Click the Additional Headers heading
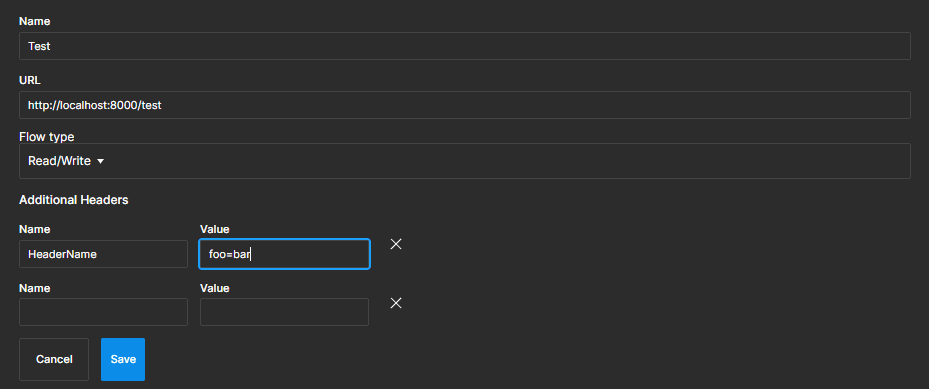The height and width of the screenshot is (389, 929). [x=73, y=200]
